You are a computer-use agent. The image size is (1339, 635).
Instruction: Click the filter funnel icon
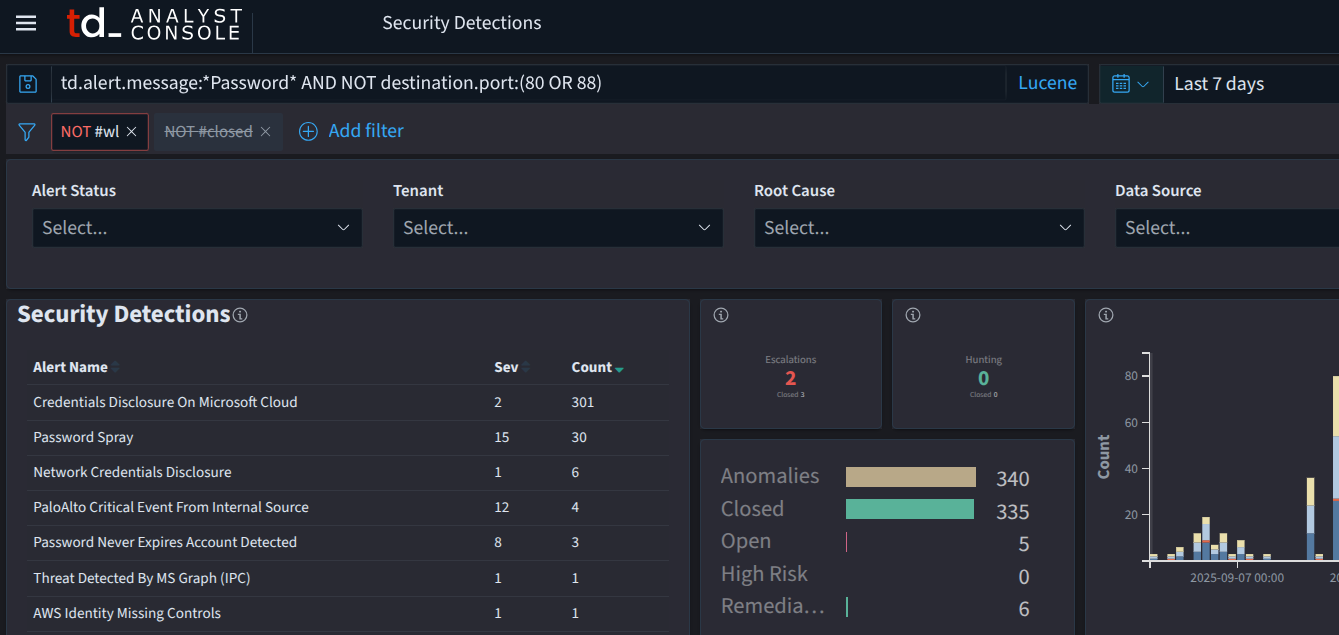28,132
